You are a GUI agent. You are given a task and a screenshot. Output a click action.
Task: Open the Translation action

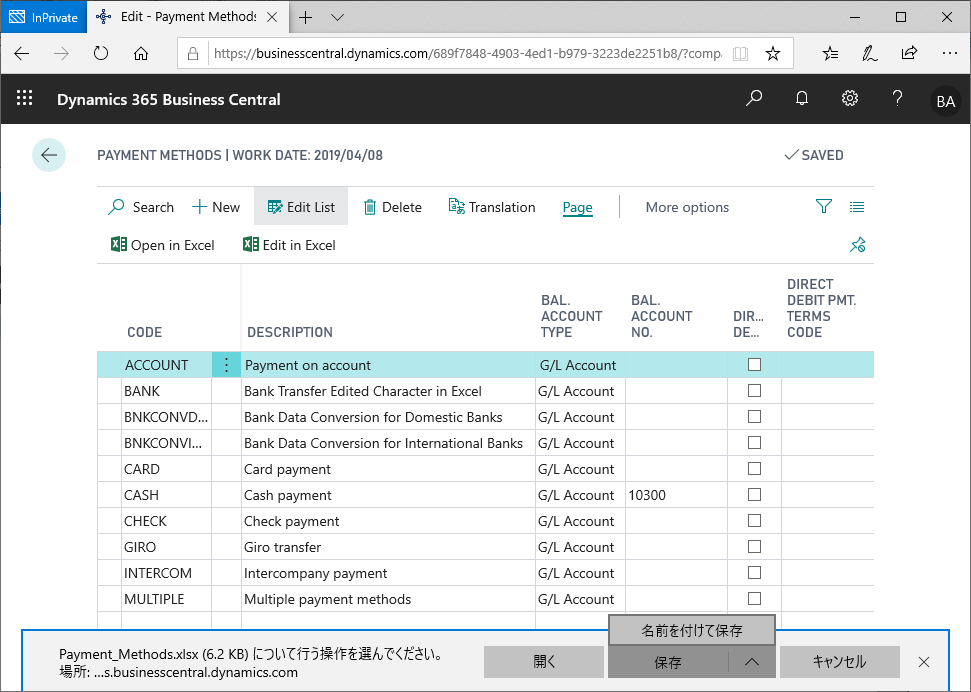[x=492, y=207]
